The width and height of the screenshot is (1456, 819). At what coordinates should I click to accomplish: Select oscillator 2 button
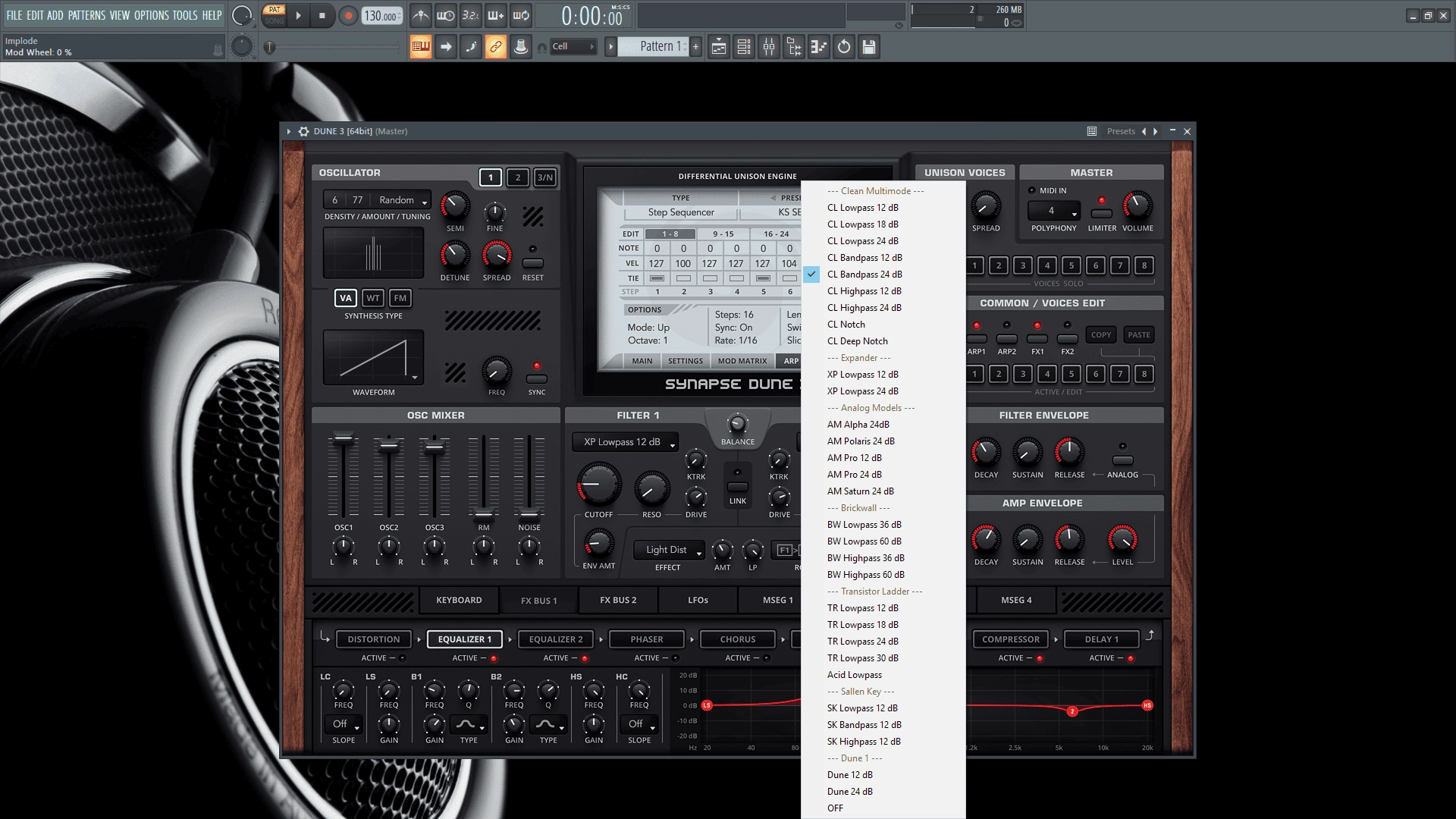(x=518, y=177)
